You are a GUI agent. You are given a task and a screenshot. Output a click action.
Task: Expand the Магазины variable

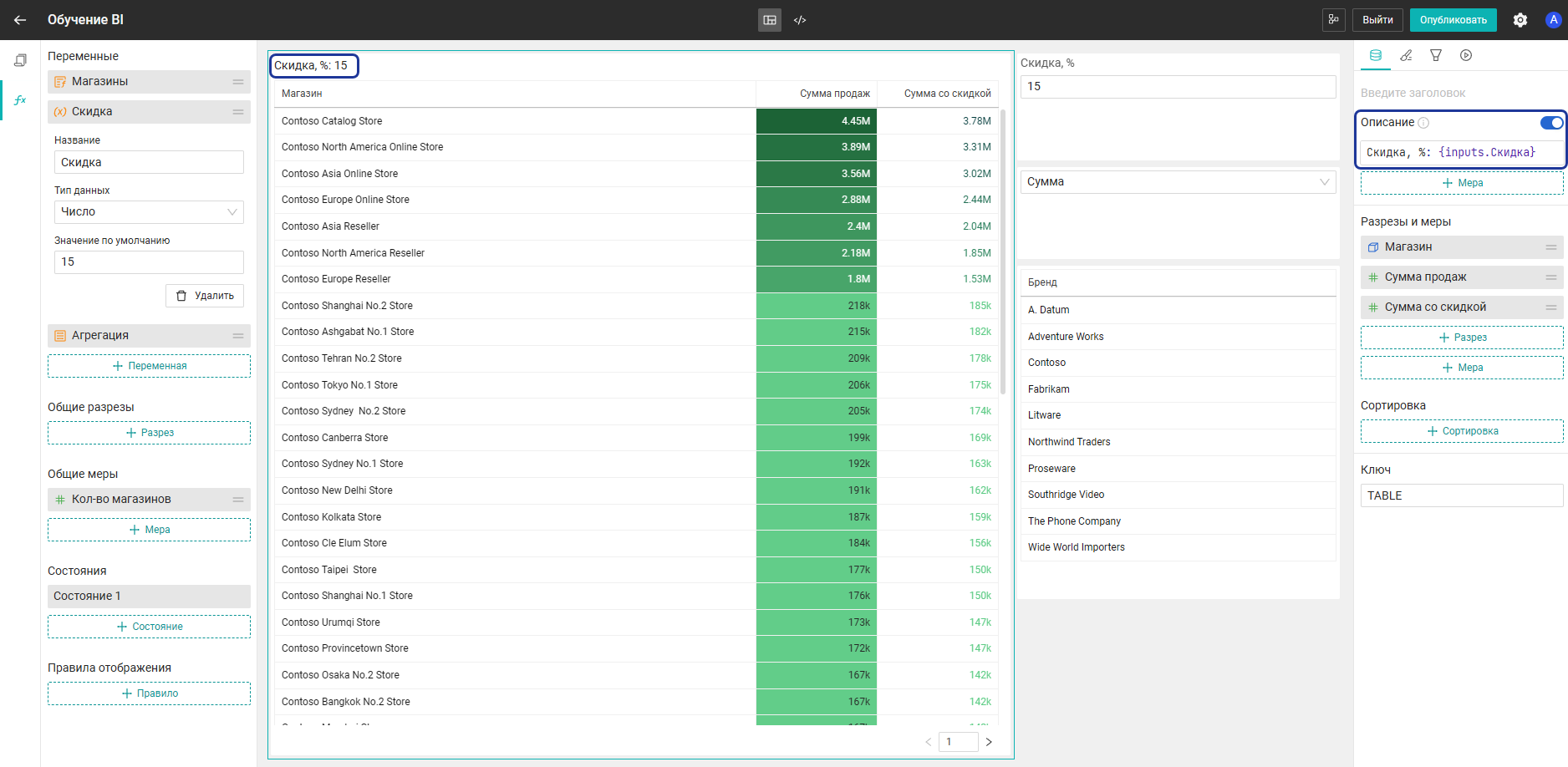point(149,82)
